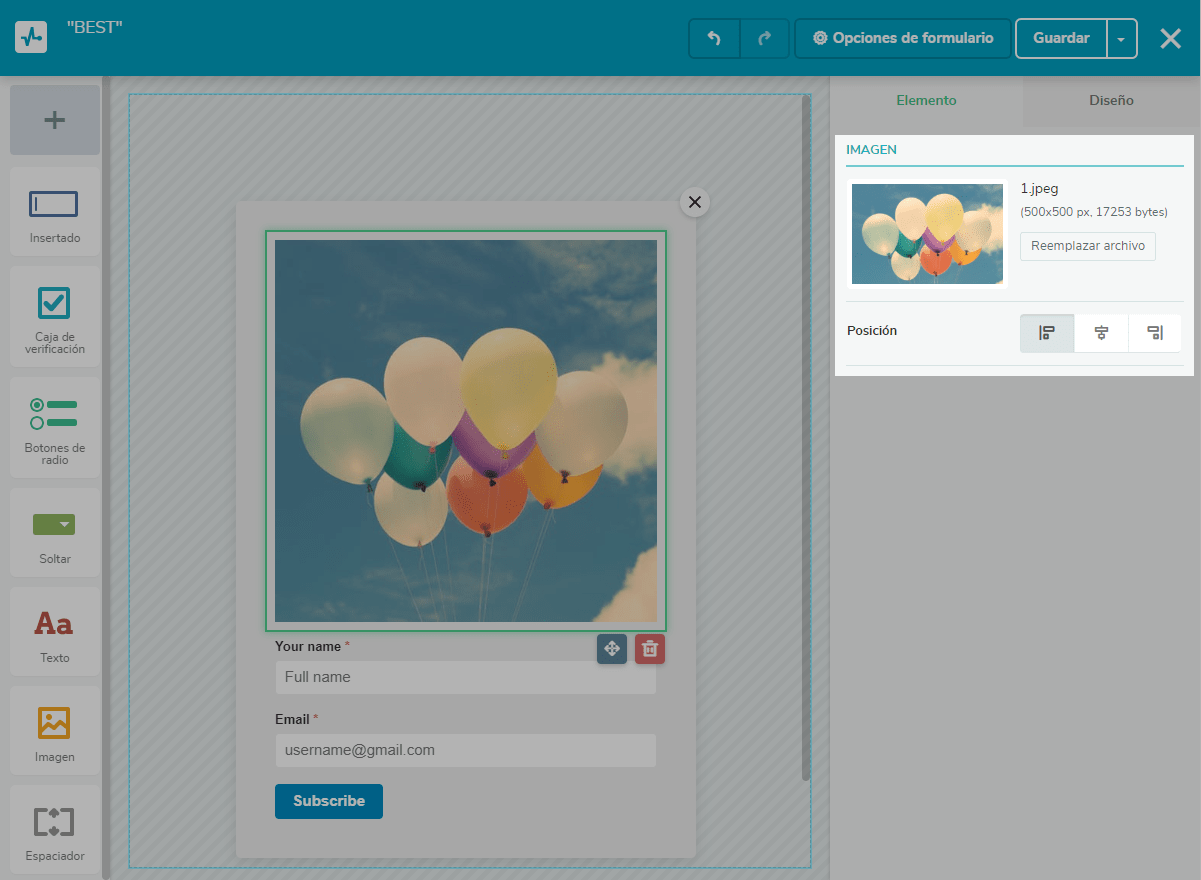Add an Espaciador element

click(x=54, y=829)
